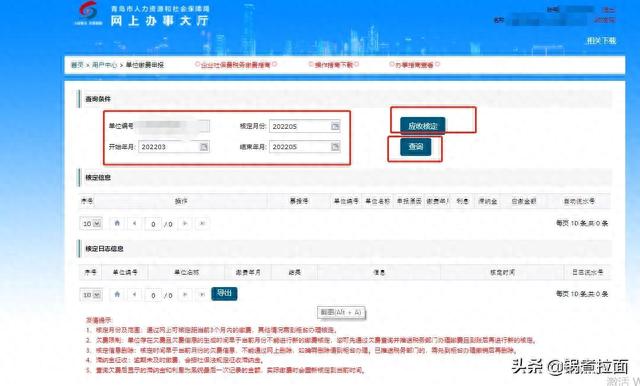Open the 办事指南查看 link
Screen dimensions: 640x386
click(x=414, y=64)
